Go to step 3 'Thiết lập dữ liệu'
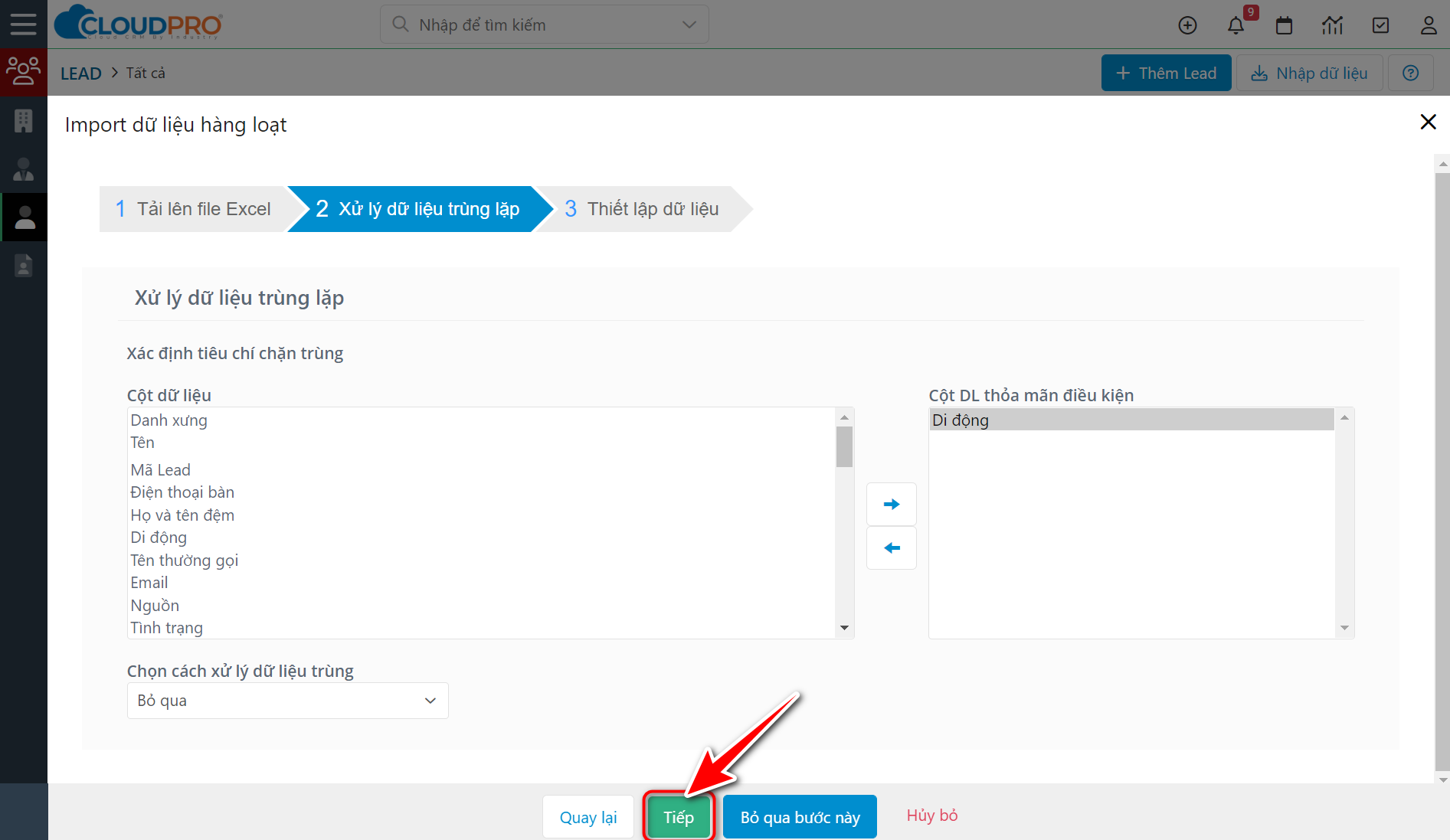Screen dimensions: 1450x840 tap(642, 209)
